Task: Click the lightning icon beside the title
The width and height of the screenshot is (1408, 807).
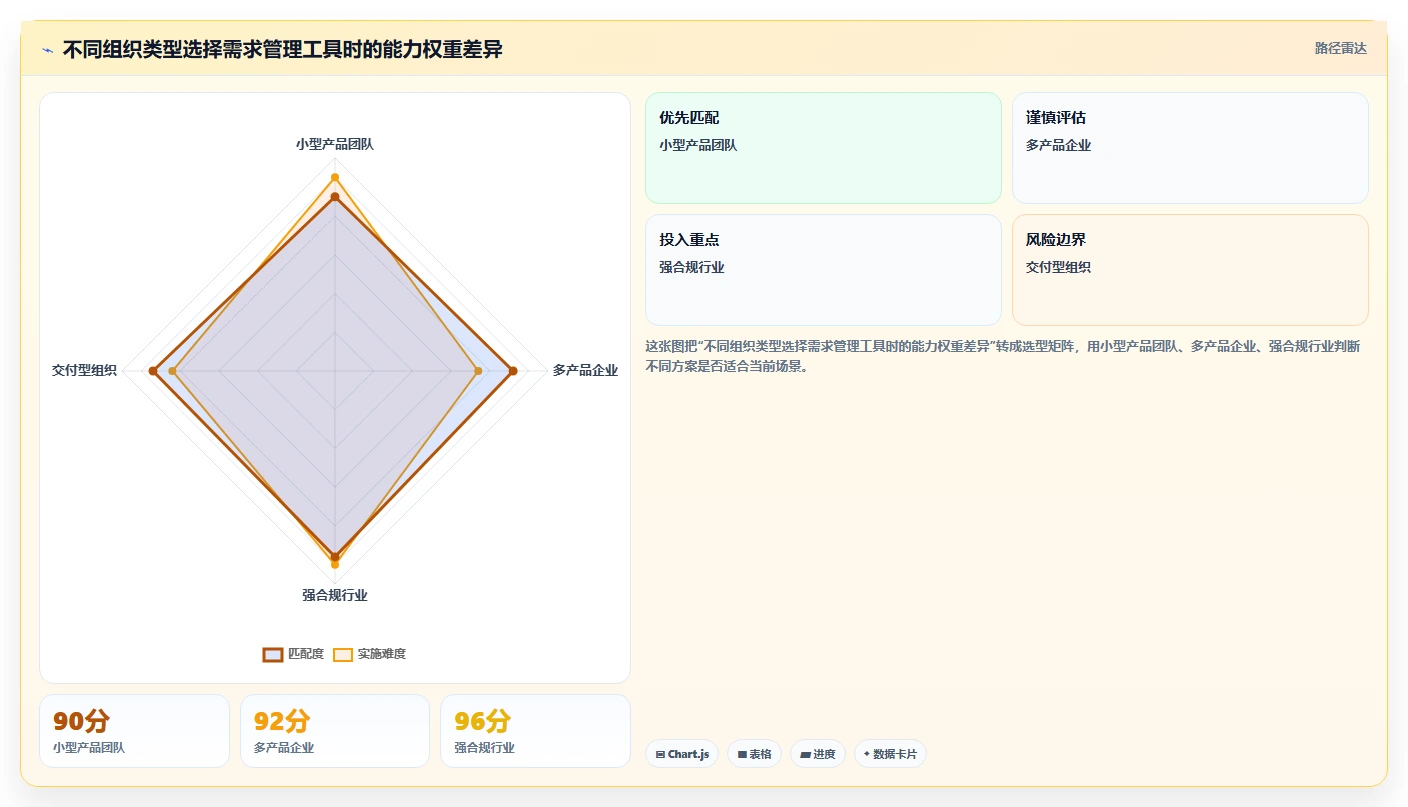Action: (x=47, y=50)
